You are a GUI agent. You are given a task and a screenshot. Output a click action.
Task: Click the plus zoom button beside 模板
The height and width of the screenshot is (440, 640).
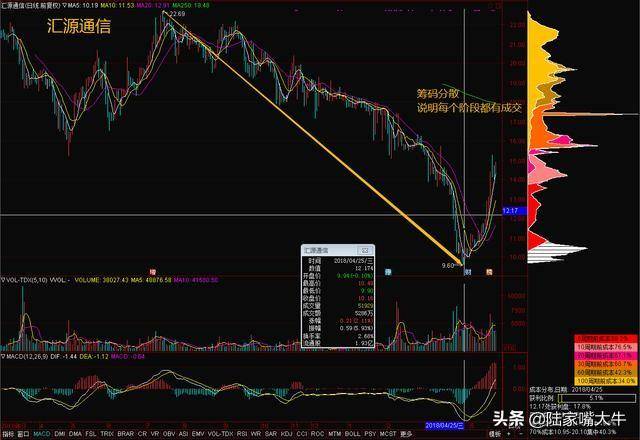point(508,434)
